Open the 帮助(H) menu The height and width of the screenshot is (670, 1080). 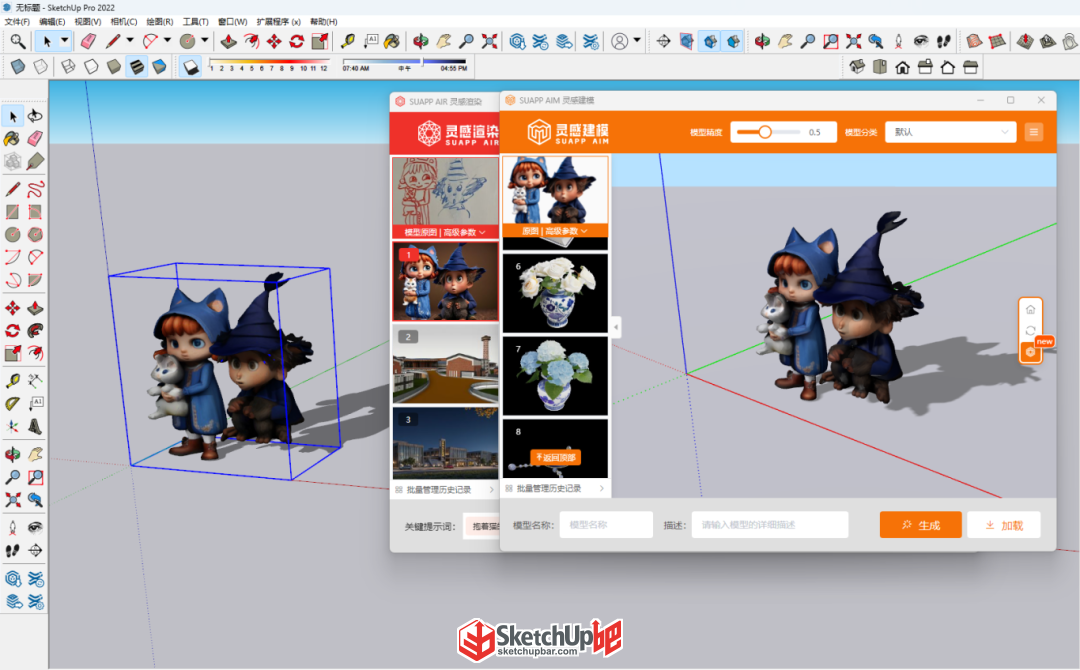coord(324,22)
